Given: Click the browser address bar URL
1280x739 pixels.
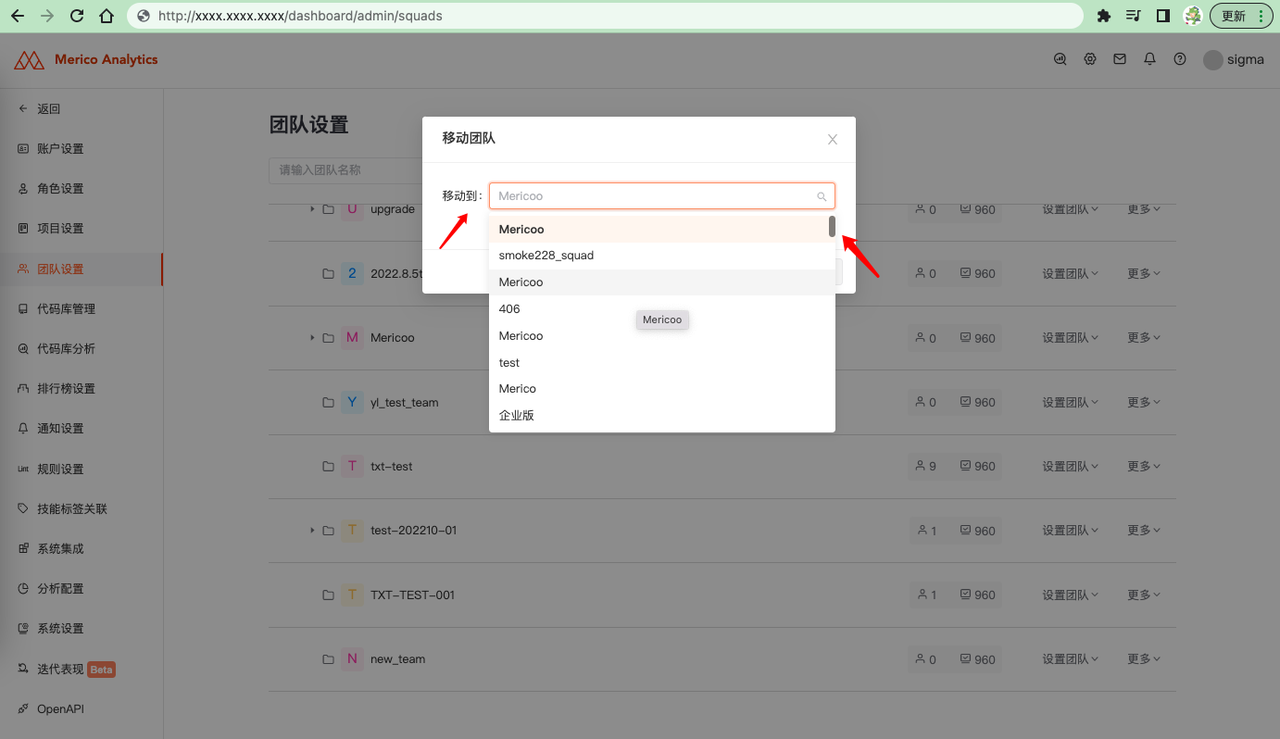Looking at the screenshot, I should (x=300, y=16).
